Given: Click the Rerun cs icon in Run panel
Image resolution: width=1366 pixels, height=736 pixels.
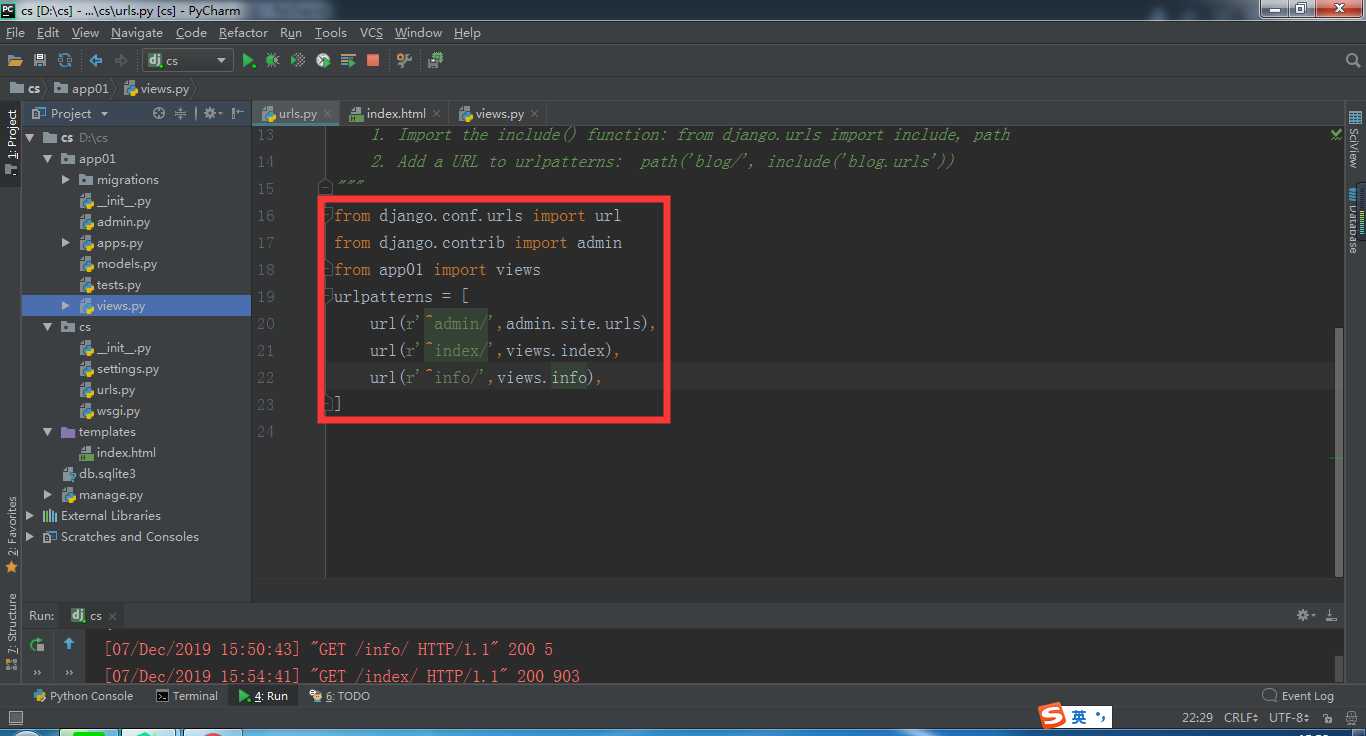Looking at the screenshot, I should click(x=37, y=645).
